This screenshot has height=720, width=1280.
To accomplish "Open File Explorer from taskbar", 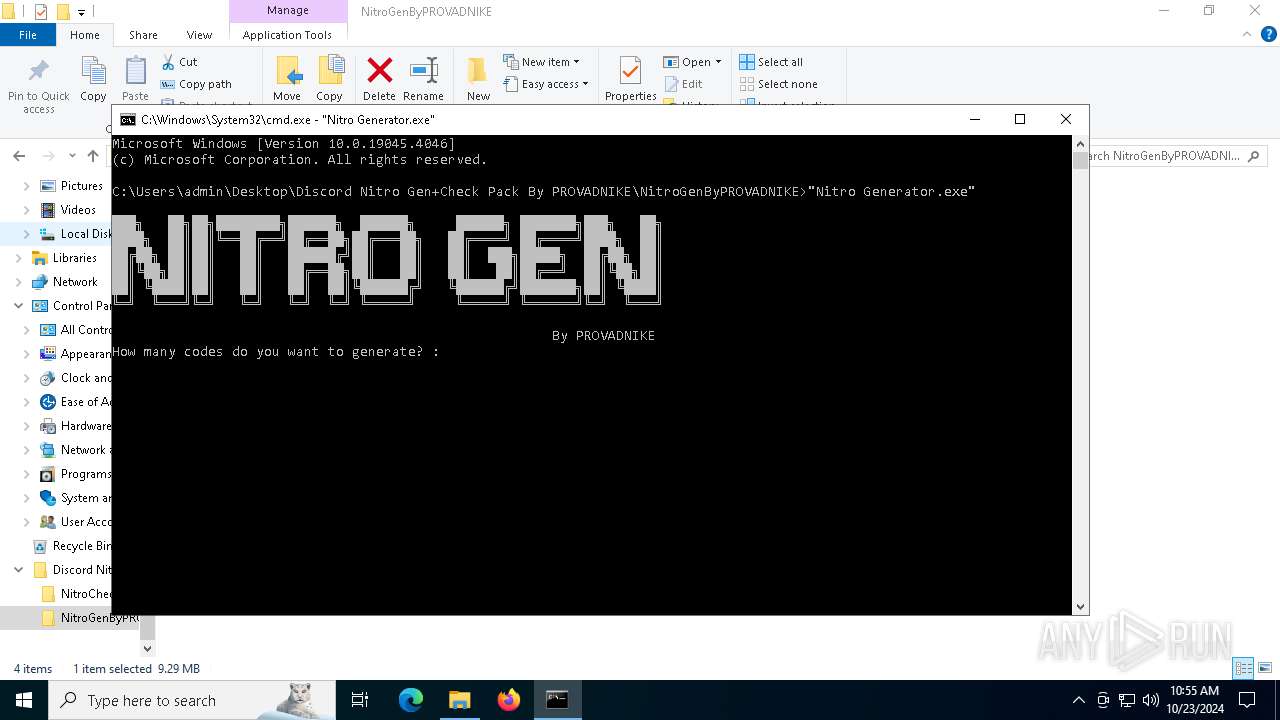I will pyautogui.click(x=460, y=700).
